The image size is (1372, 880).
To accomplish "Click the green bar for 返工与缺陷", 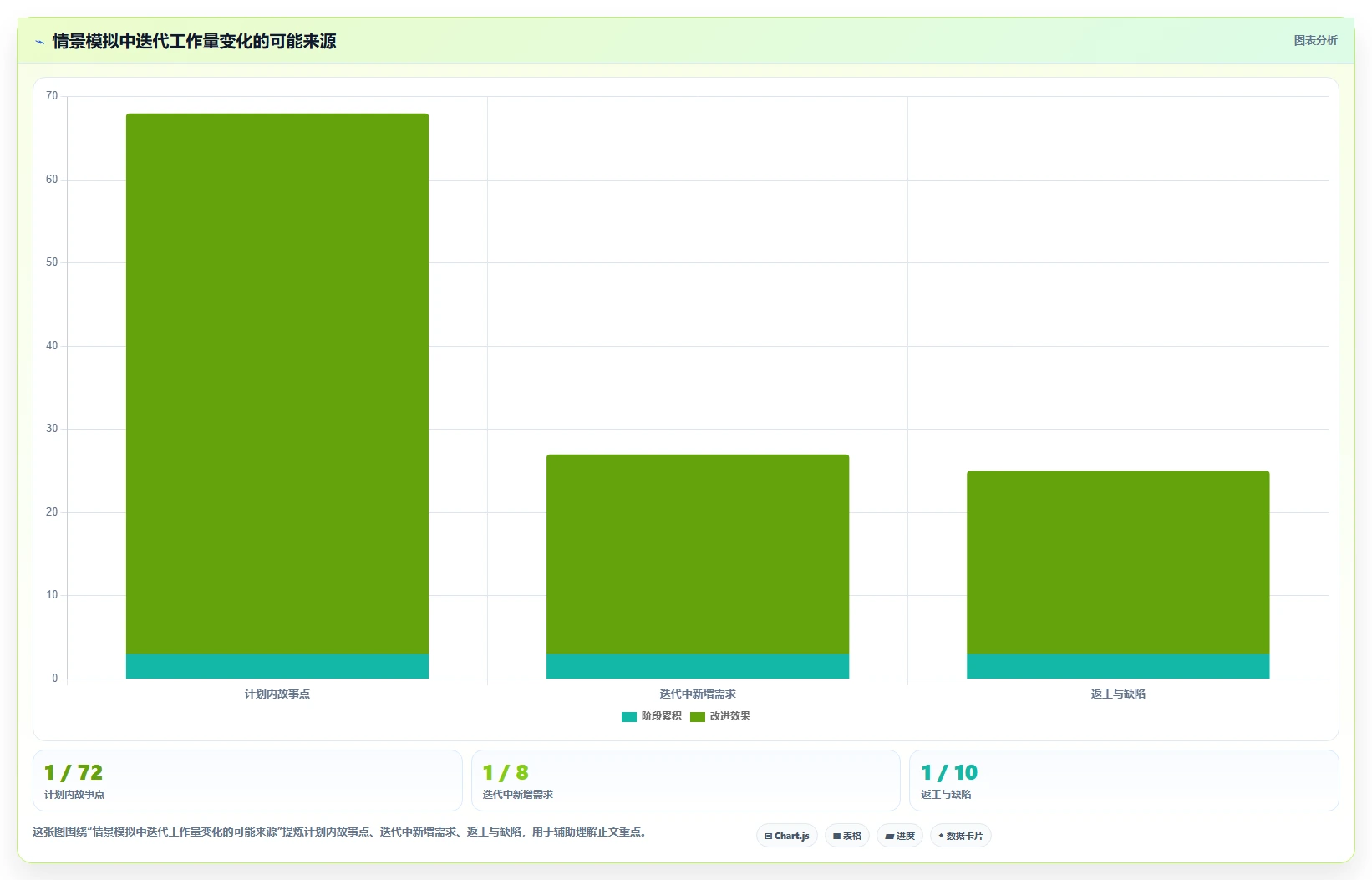I will (x=1118, y=562).
